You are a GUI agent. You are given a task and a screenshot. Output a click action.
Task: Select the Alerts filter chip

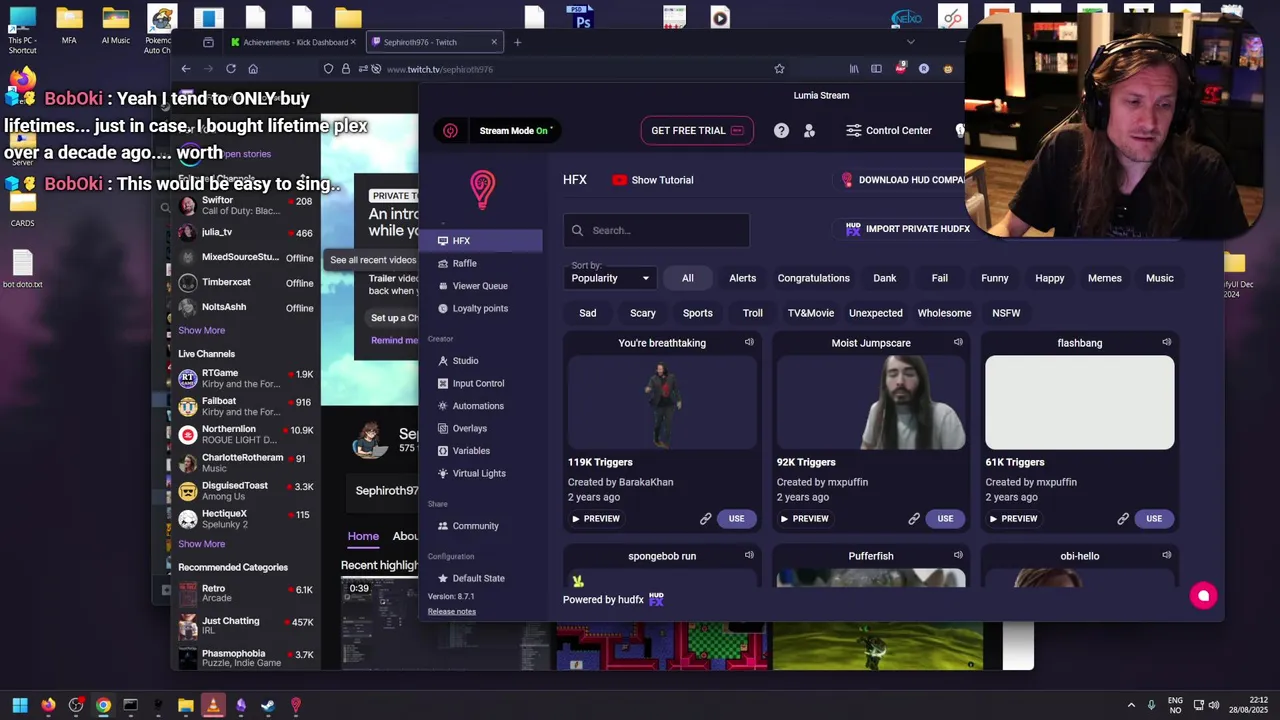click(743, 278)
